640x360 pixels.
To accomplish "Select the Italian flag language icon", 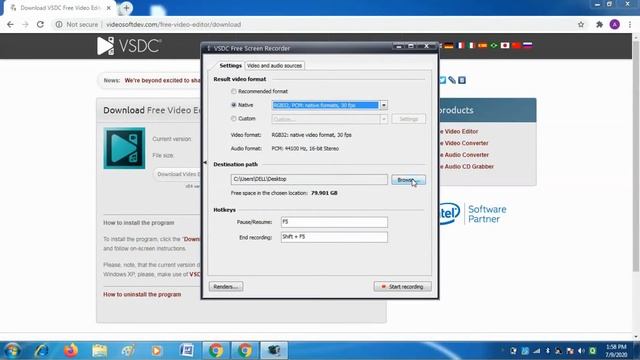I will coord(471,45).
